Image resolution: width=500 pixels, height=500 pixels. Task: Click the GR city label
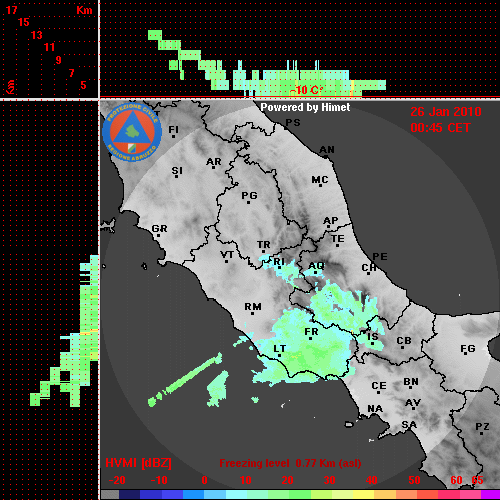[x=159, y=229]
